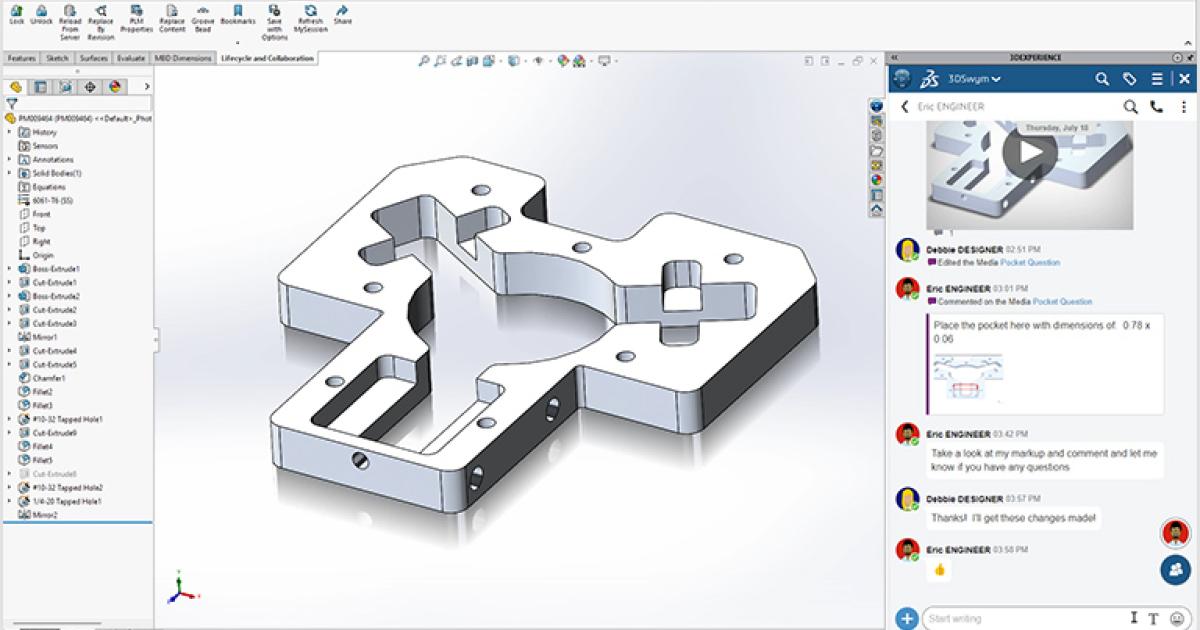Screen dimensions: 1200x630
Task: Click the Lock tool in the ribbon
Action: (16, 13)
